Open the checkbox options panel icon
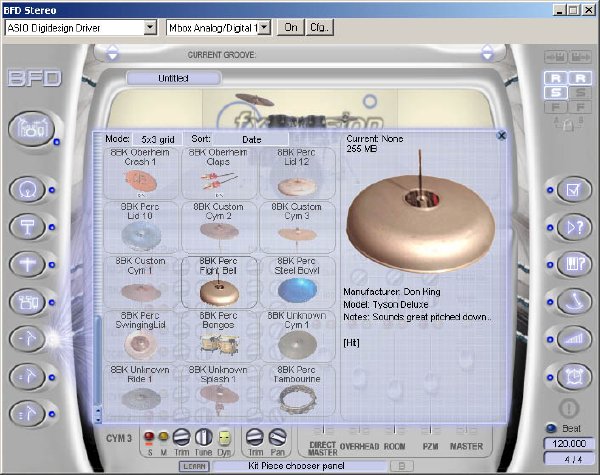Viewport: 600px width, 475px height. coord(574,189)
